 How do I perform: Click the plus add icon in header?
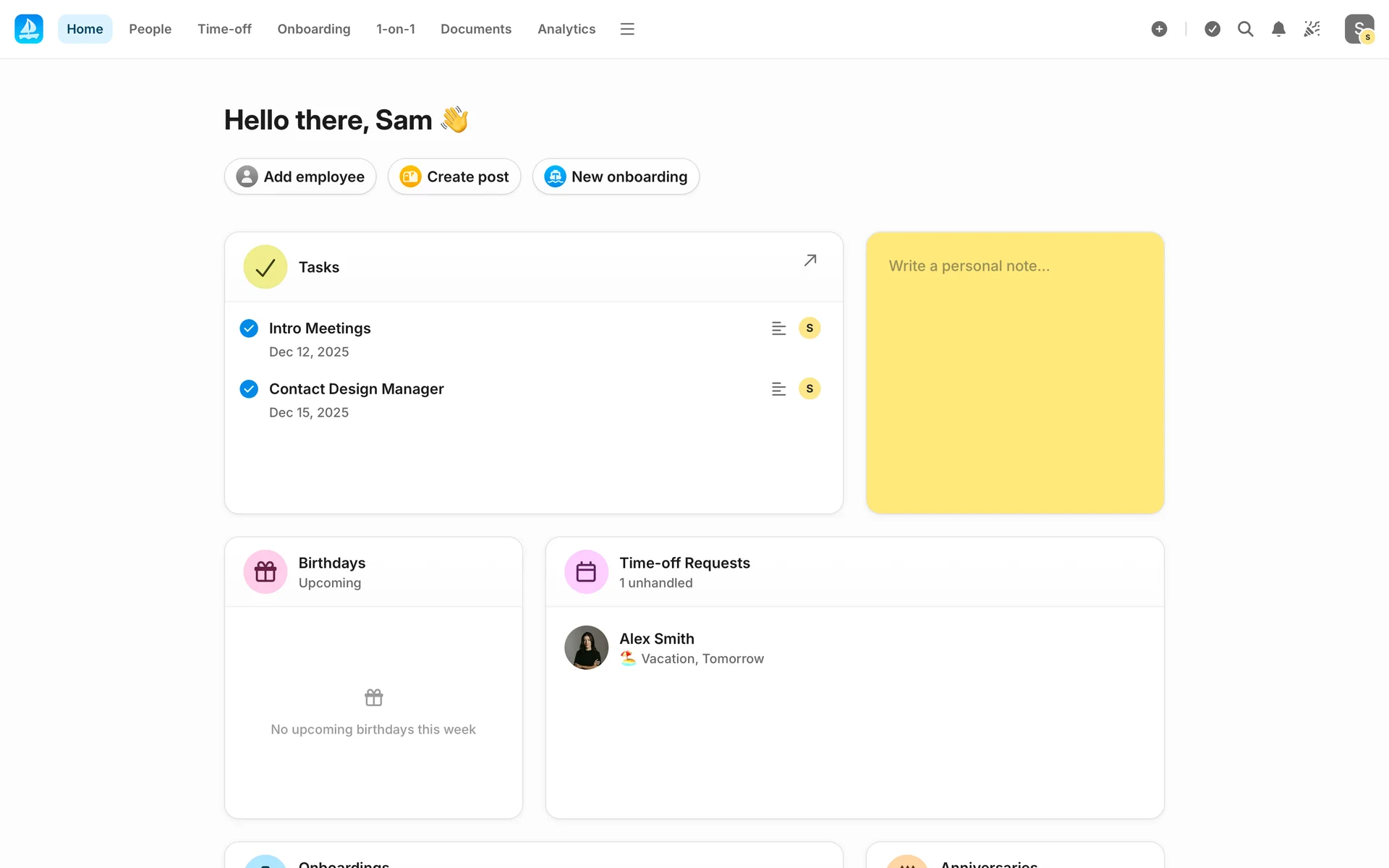(1159, 29)
